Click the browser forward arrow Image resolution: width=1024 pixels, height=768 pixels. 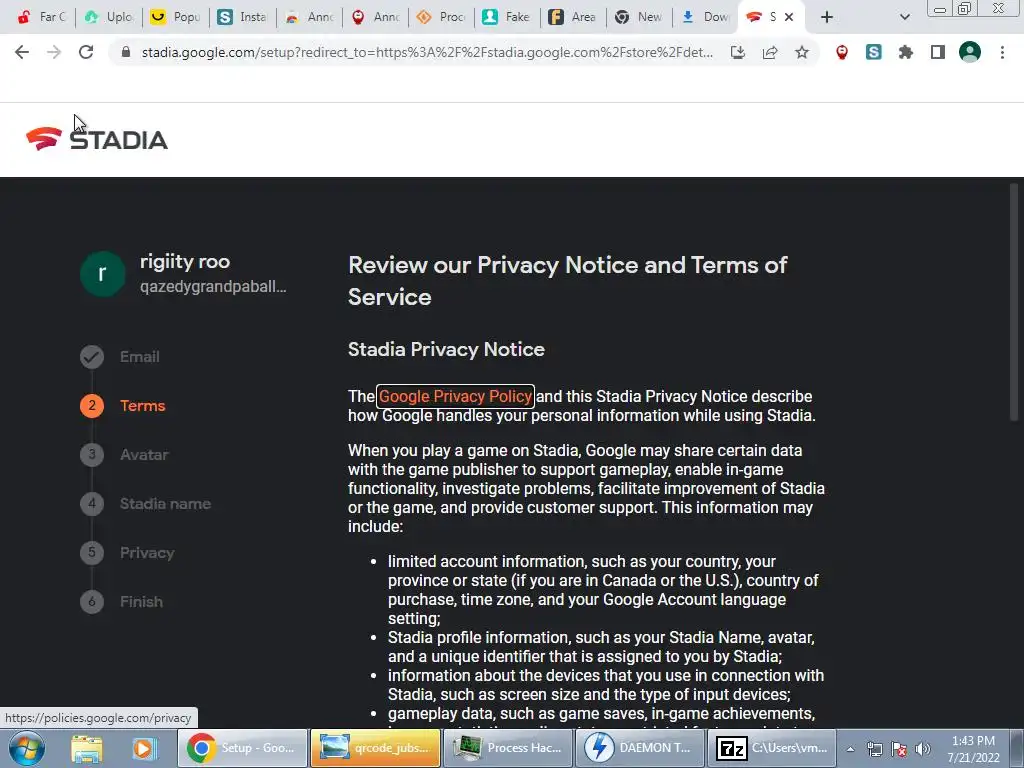(x=54, y=52)
